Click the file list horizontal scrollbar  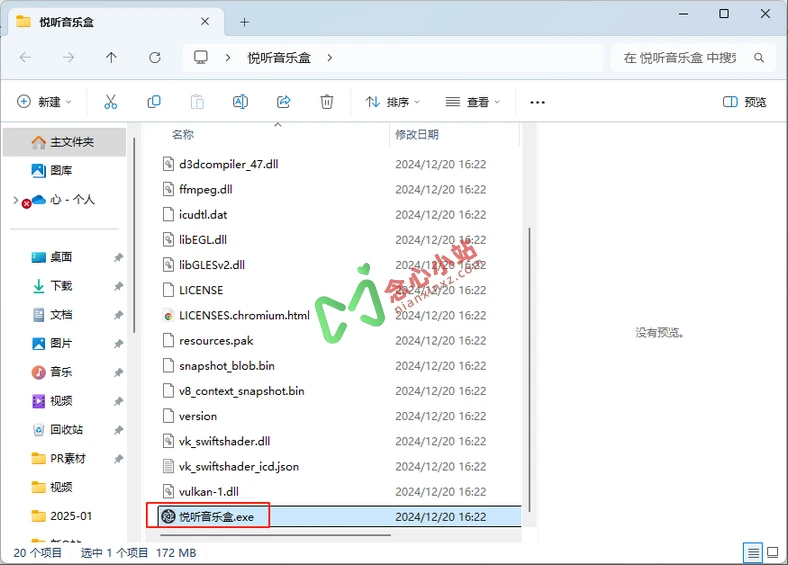tap(275, 535)
